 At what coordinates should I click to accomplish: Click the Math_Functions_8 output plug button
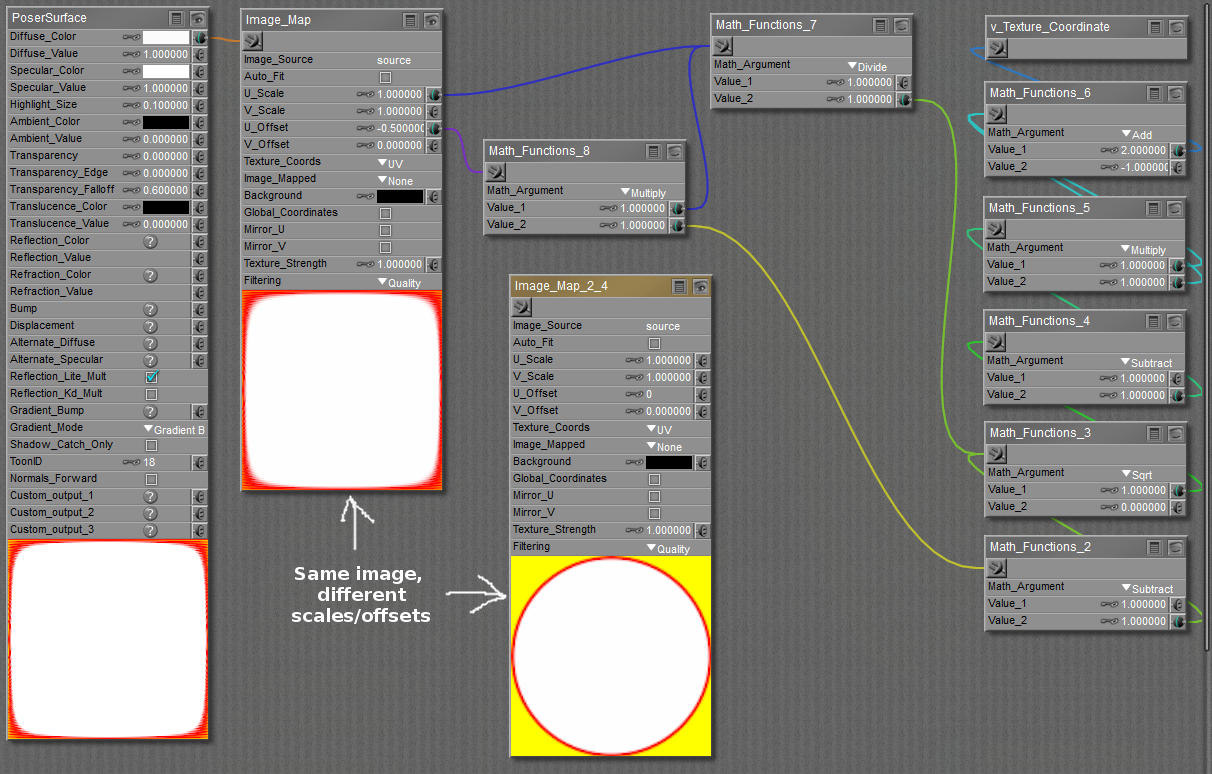click(x=496, y=172)
